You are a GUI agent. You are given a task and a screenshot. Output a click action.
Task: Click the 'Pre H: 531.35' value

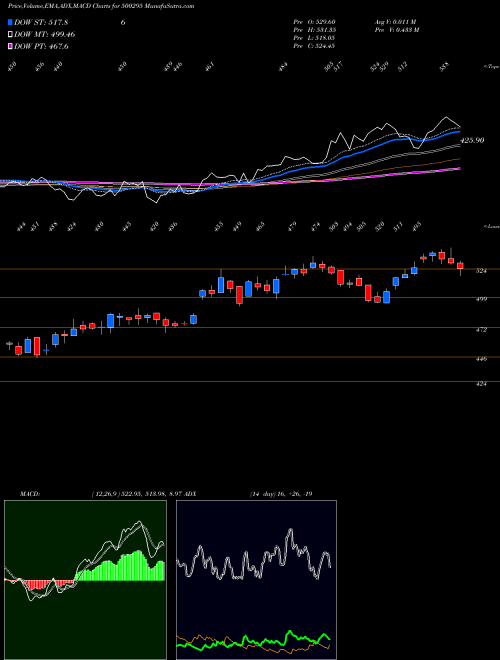(314, 30)
